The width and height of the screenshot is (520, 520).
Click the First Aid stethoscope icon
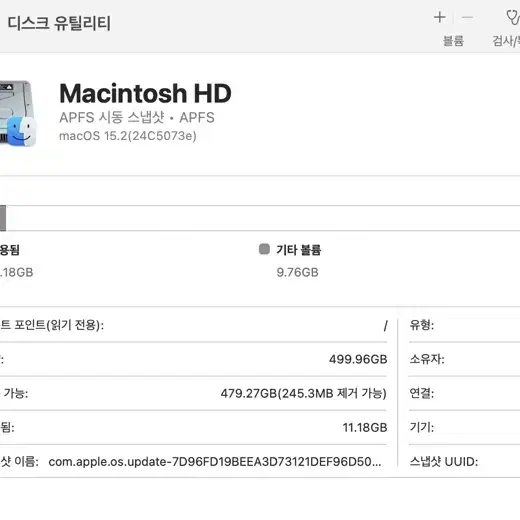(513, 17)
